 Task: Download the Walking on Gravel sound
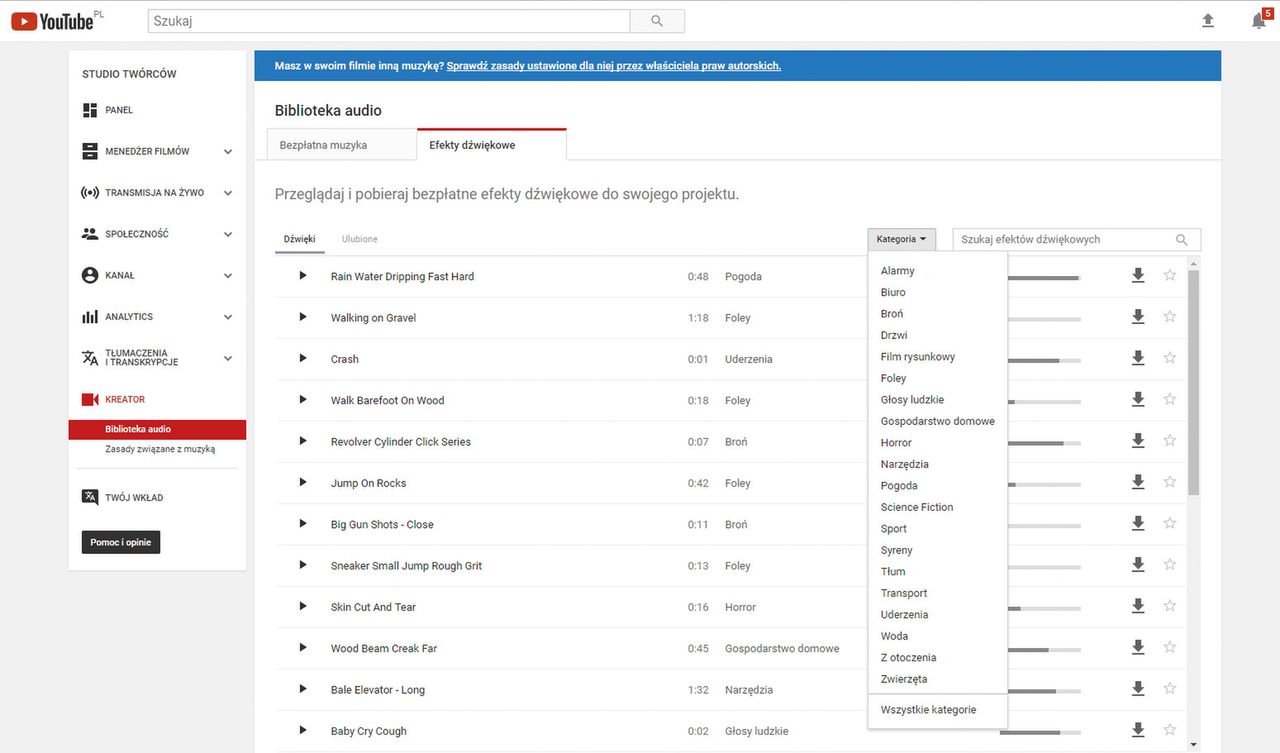(x=1138, y=317)
